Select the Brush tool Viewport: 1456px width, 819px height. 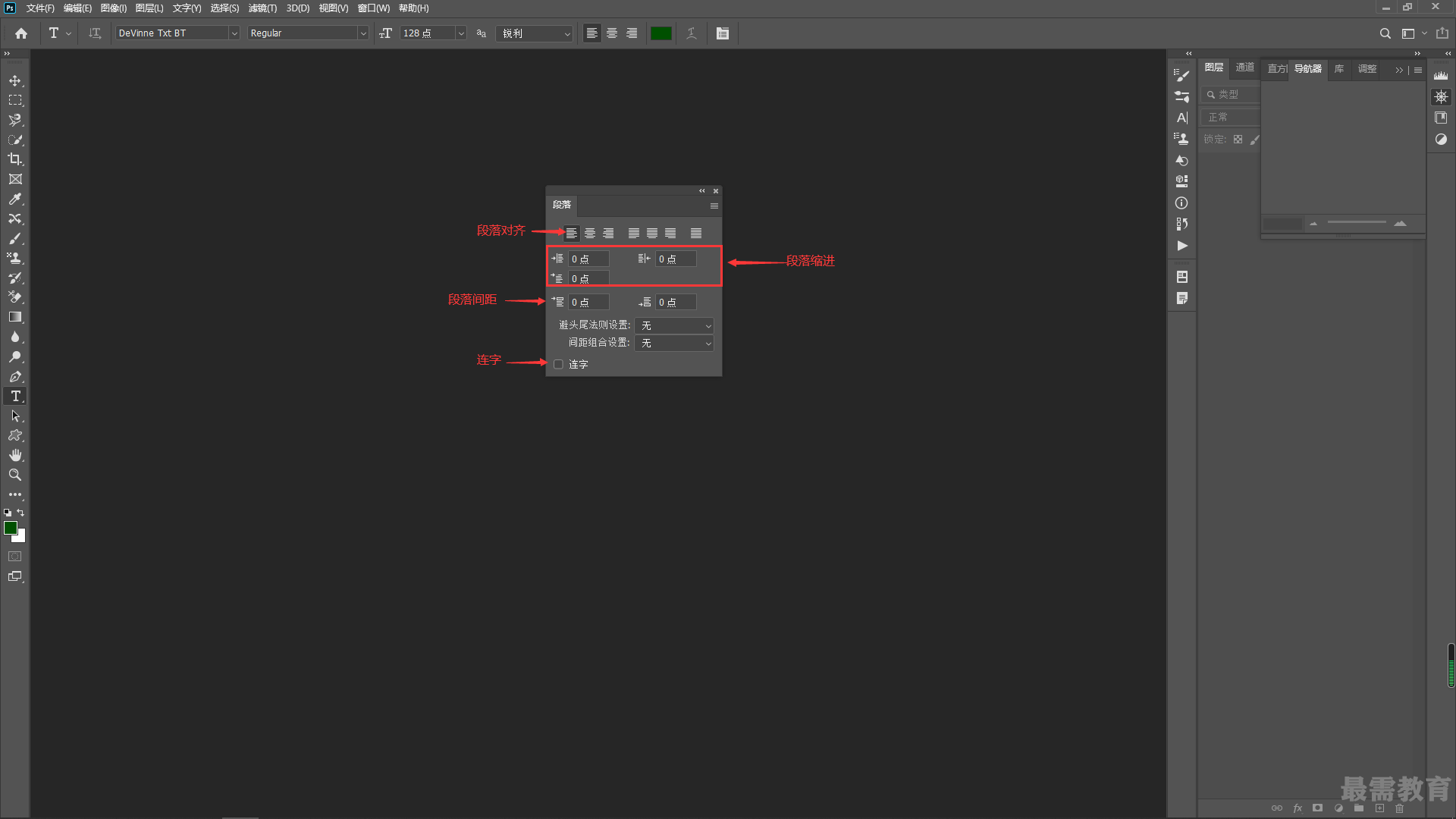pos(15,238)
